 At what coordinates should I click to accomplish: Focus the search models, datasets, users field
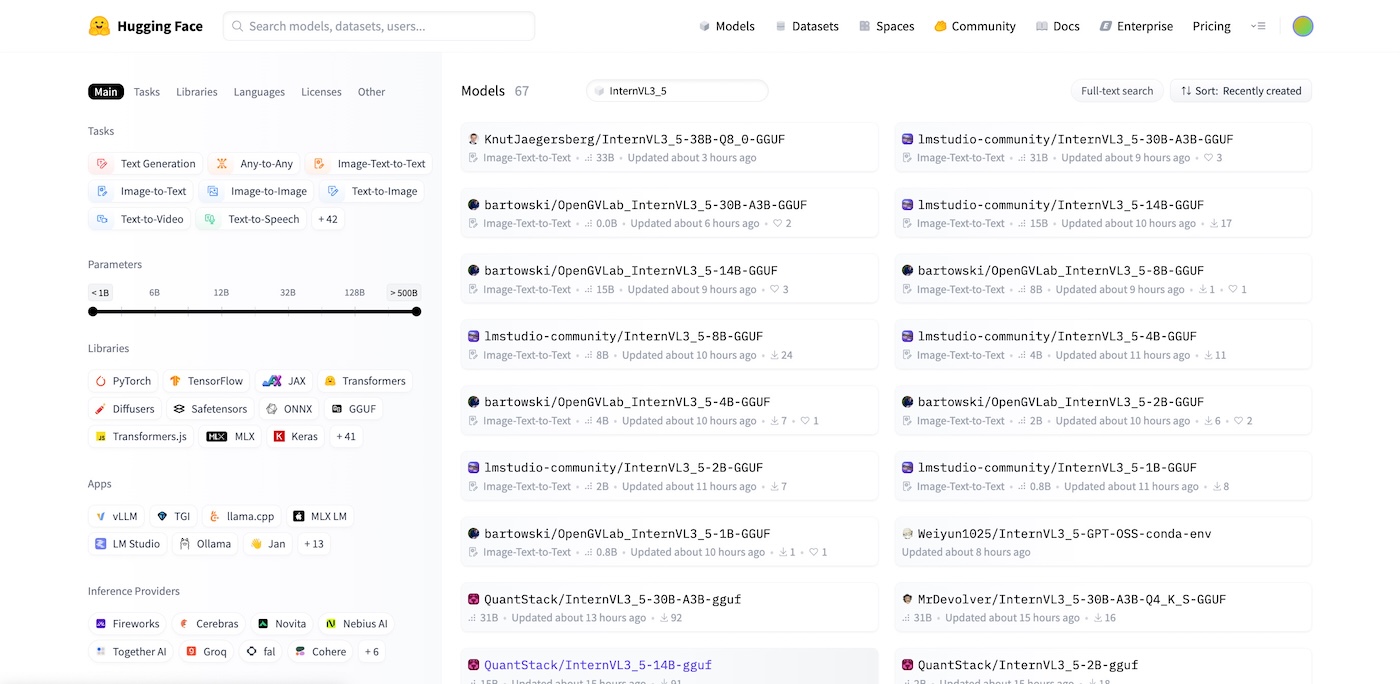pyautogui.click(x=380, y=26)
